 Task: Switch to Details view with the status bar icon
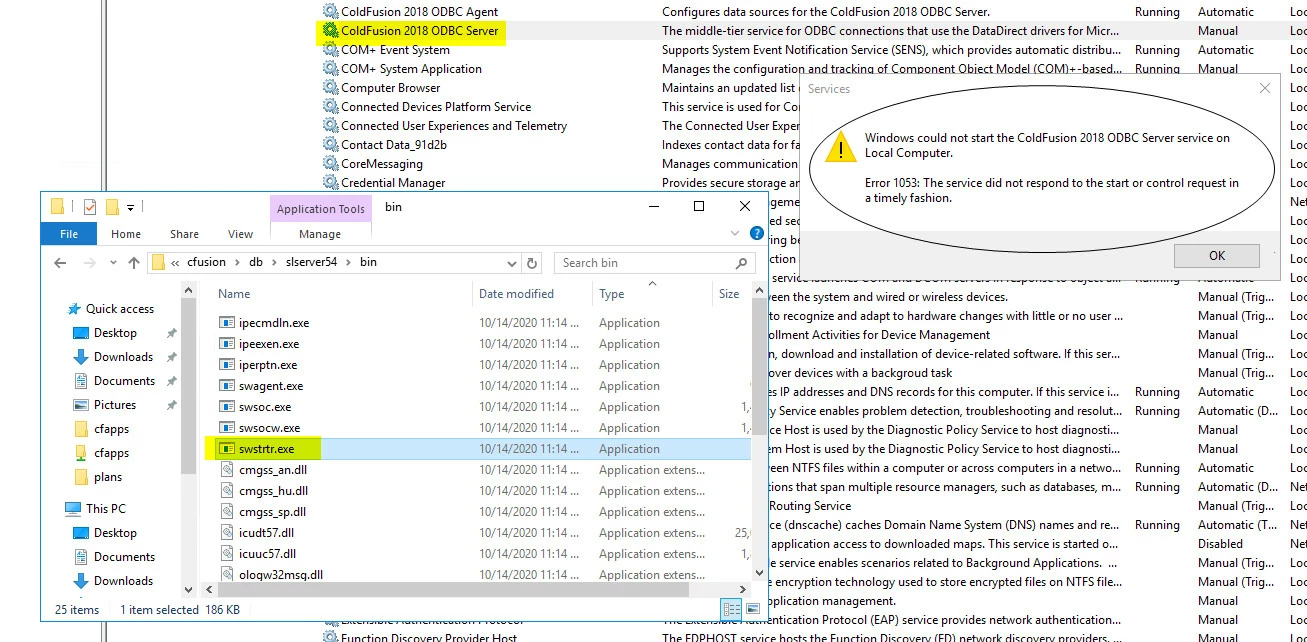click(x=731, y=609)
